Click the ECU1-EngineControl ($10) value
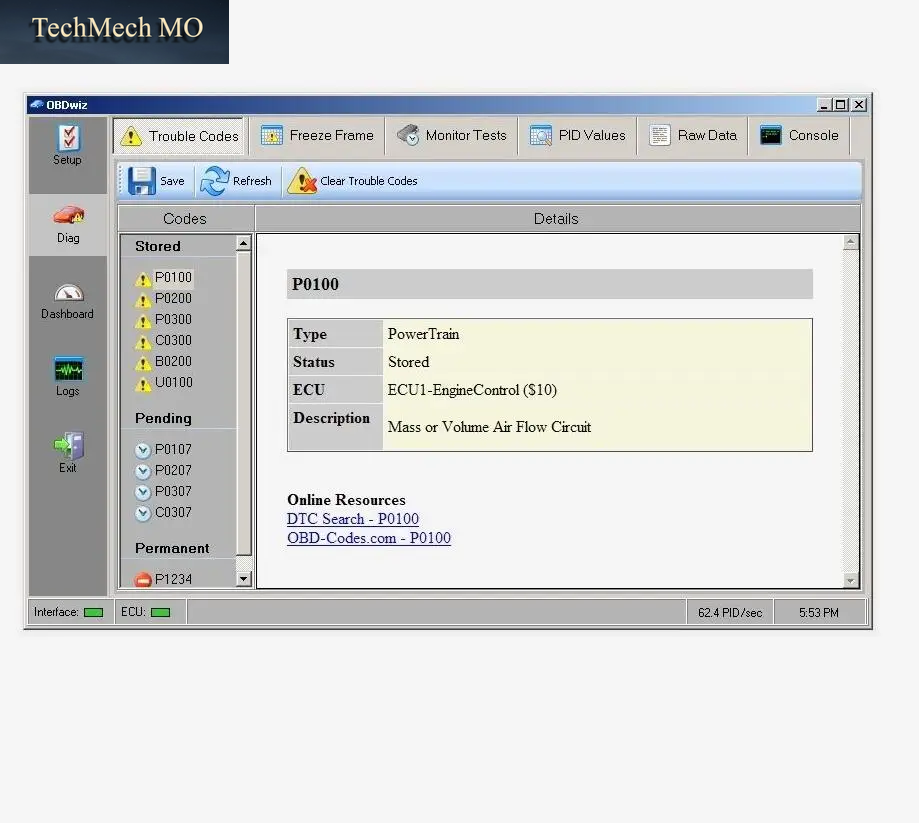 [x=472, y=390]
